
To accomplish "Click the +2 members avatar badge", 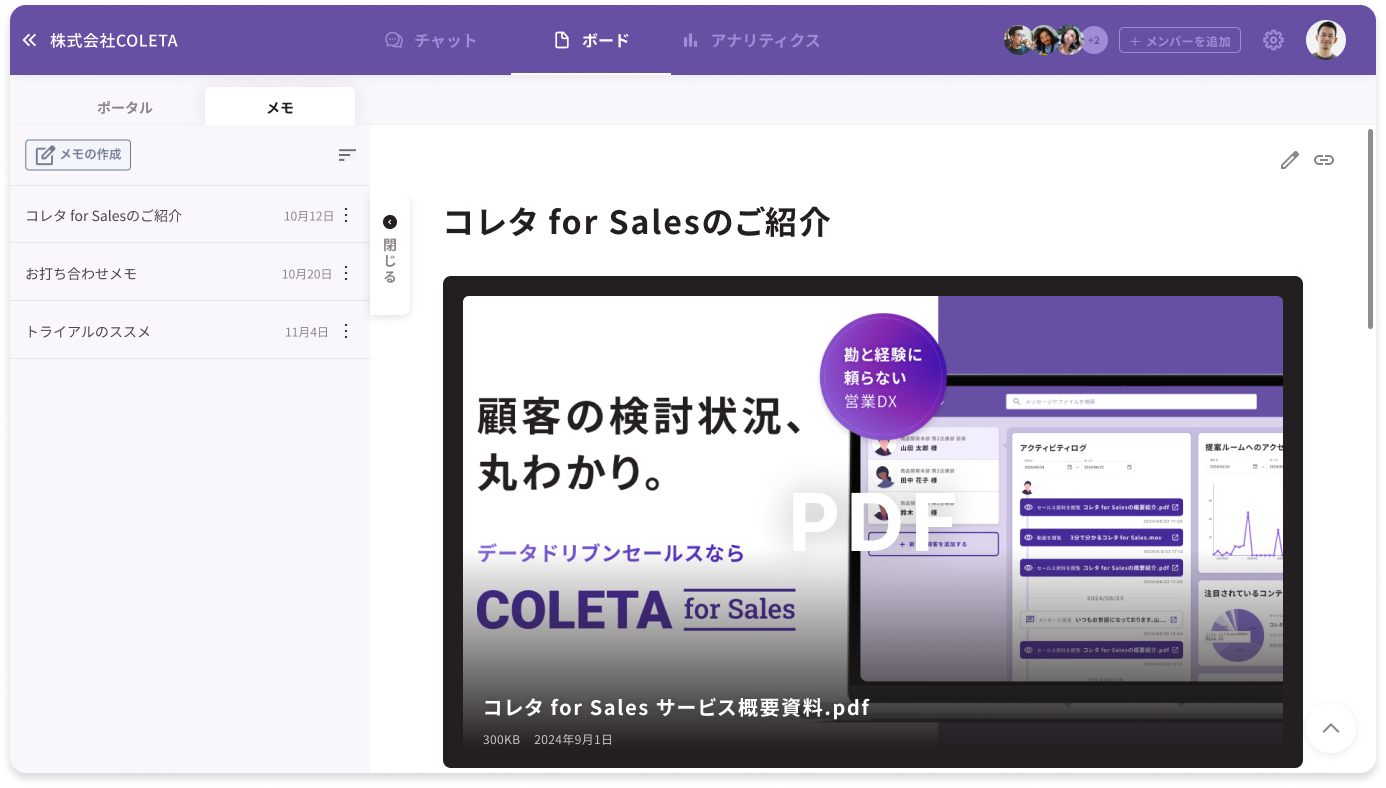I will 1094,40.
